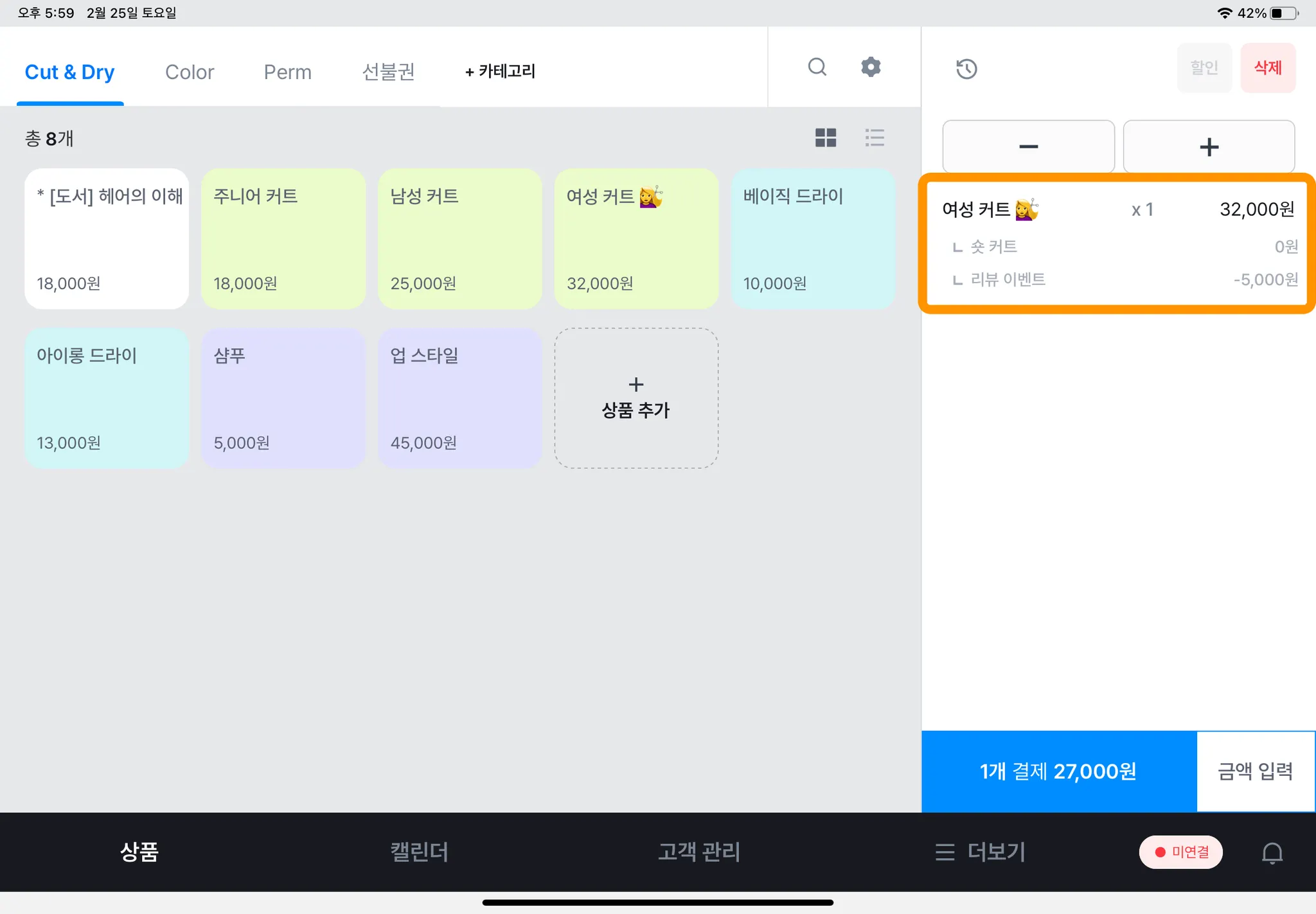Switch to list view layout icon

875,137
